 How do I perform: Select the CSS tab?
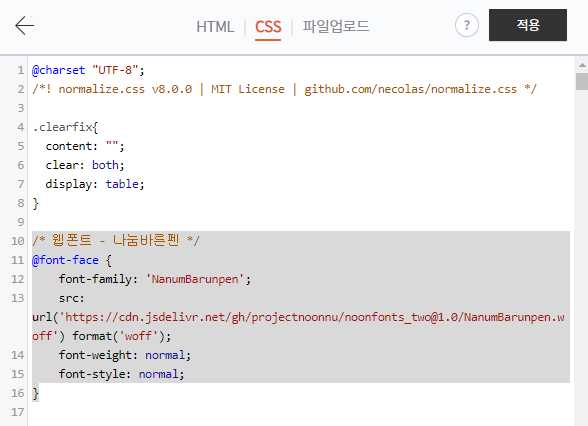pos(268,27)
